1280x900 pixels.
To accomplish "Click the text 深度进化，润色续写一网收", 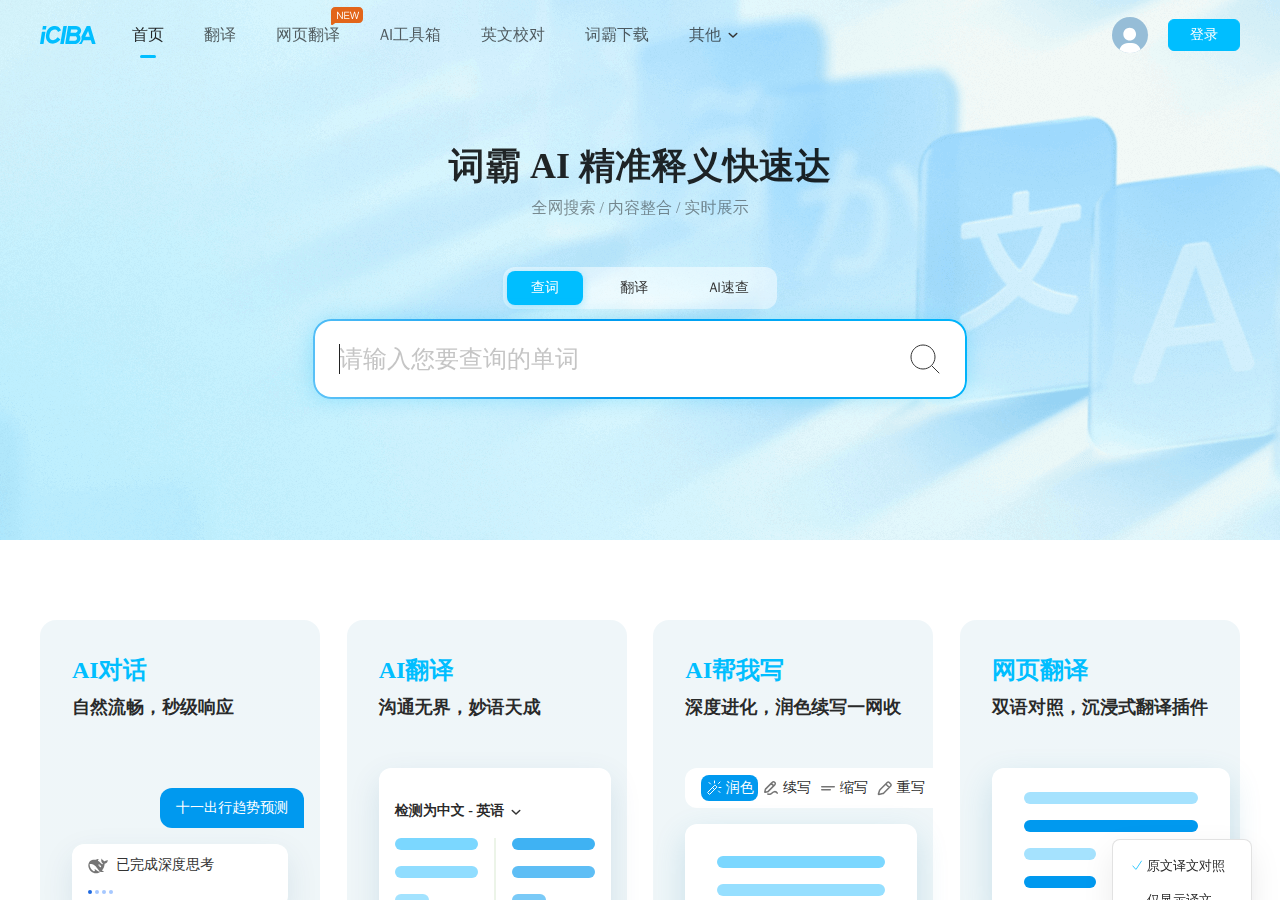I will (793, 708).
